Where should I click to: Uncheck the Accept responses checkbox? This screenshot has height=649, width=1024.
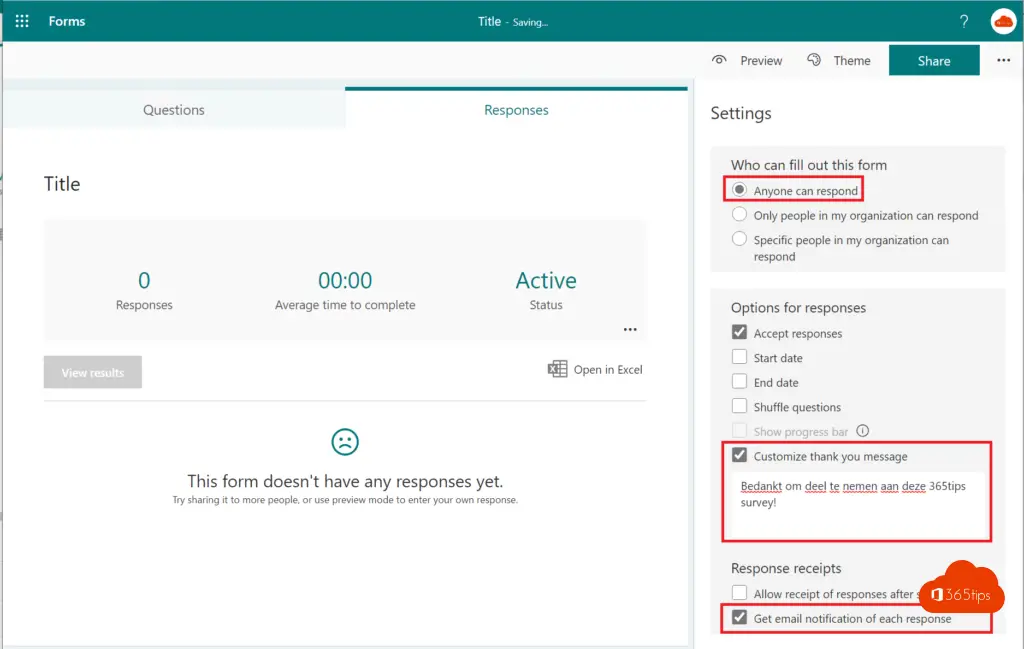point(740,333)
